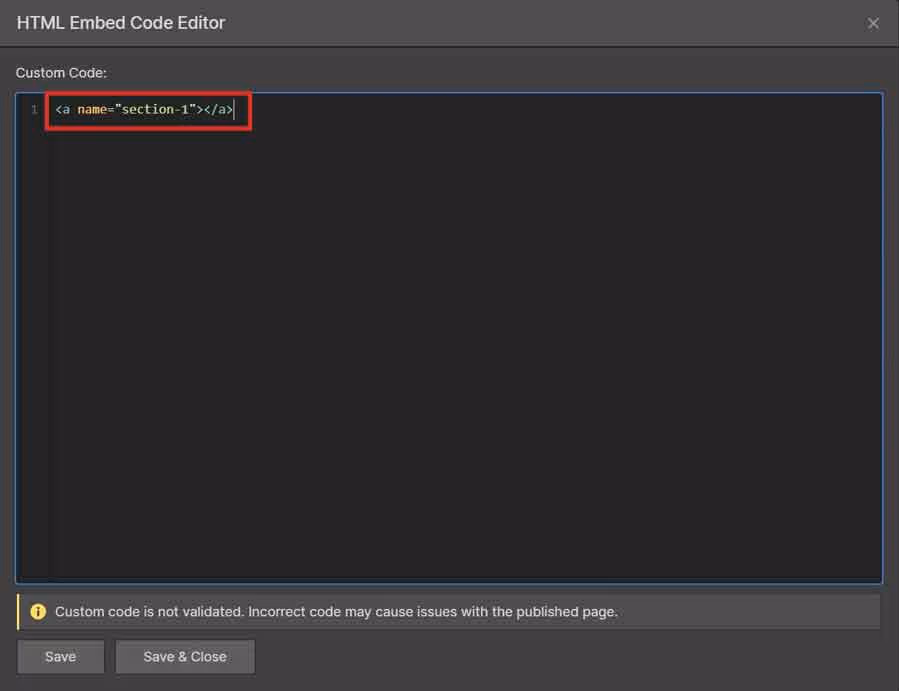Click the HTML Embed Code Editor title

120,22
